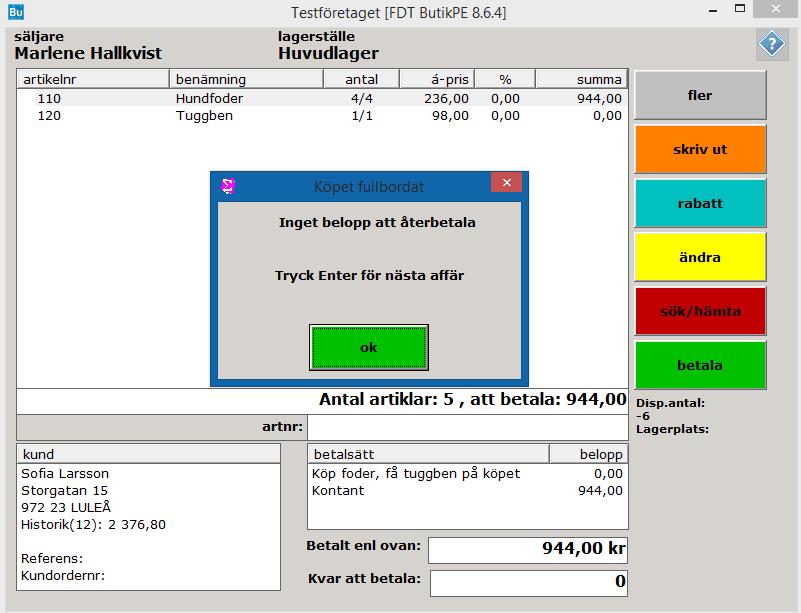Select the Kontant payment row

[x=467, y=490]
